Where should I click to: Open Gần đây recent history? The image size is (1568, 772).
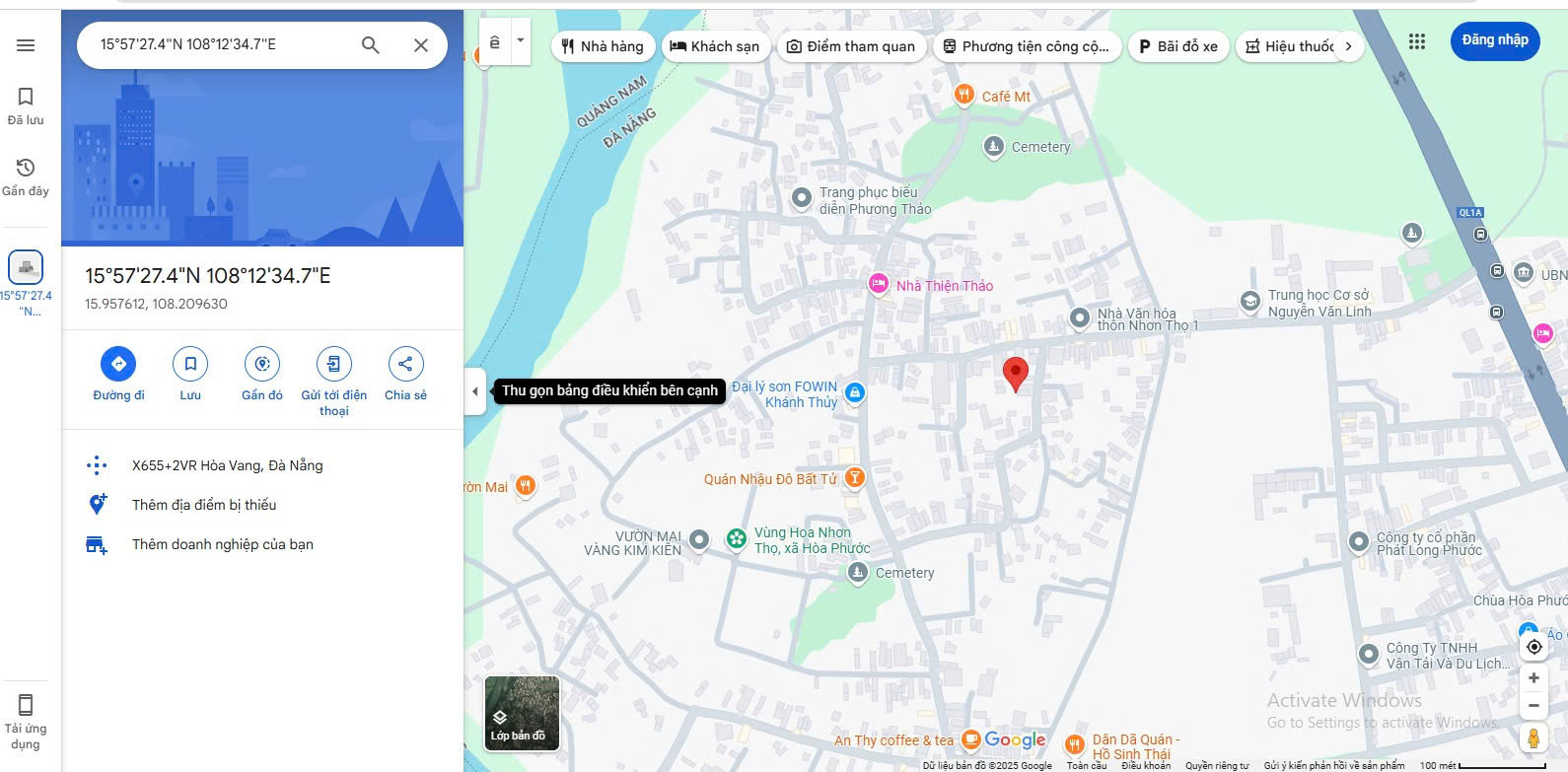click(26, 177)
